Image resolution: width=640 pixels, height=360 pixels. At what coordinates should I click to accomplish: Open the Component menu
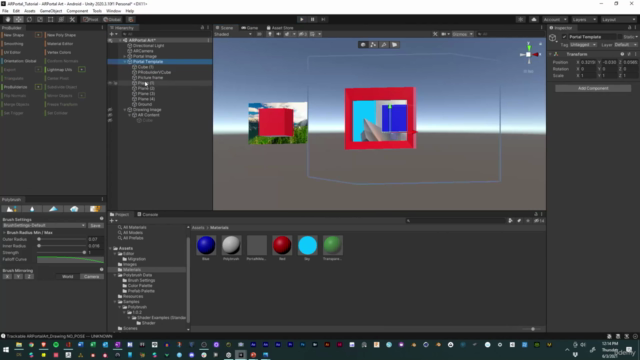tap(77, 11)
